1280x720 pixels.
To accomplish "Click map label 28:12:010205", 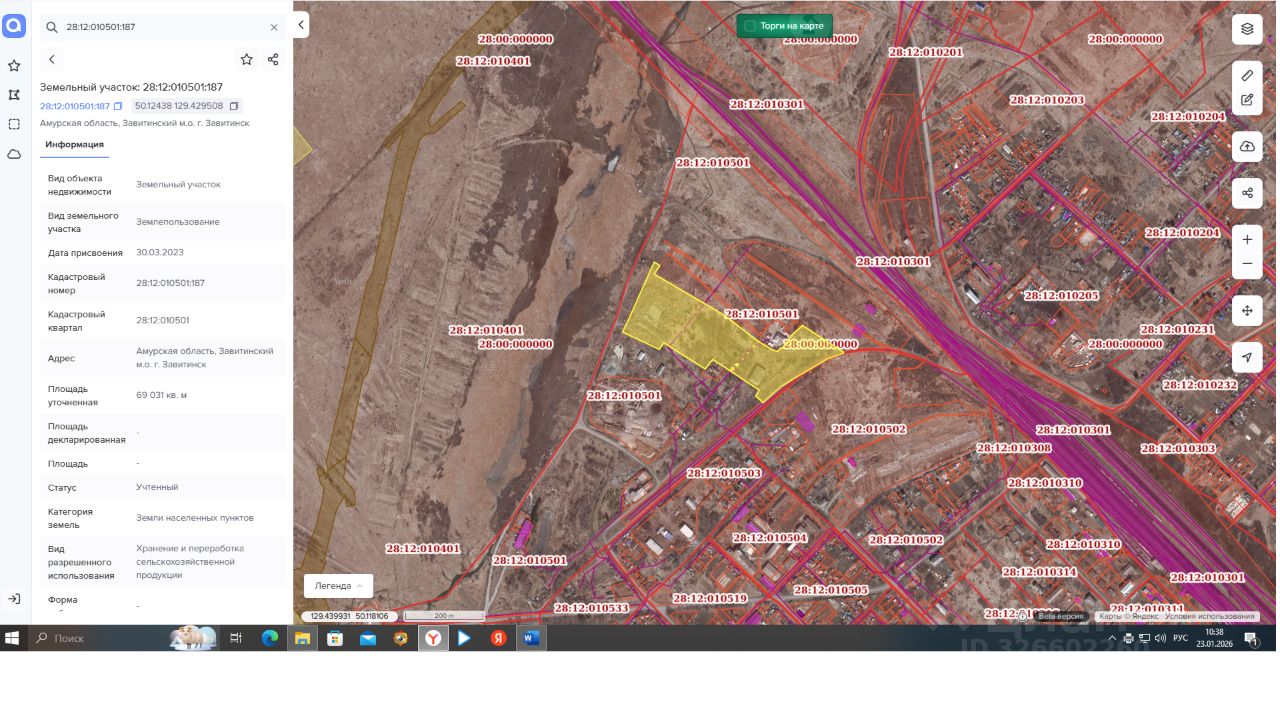I will point(1061,296).
